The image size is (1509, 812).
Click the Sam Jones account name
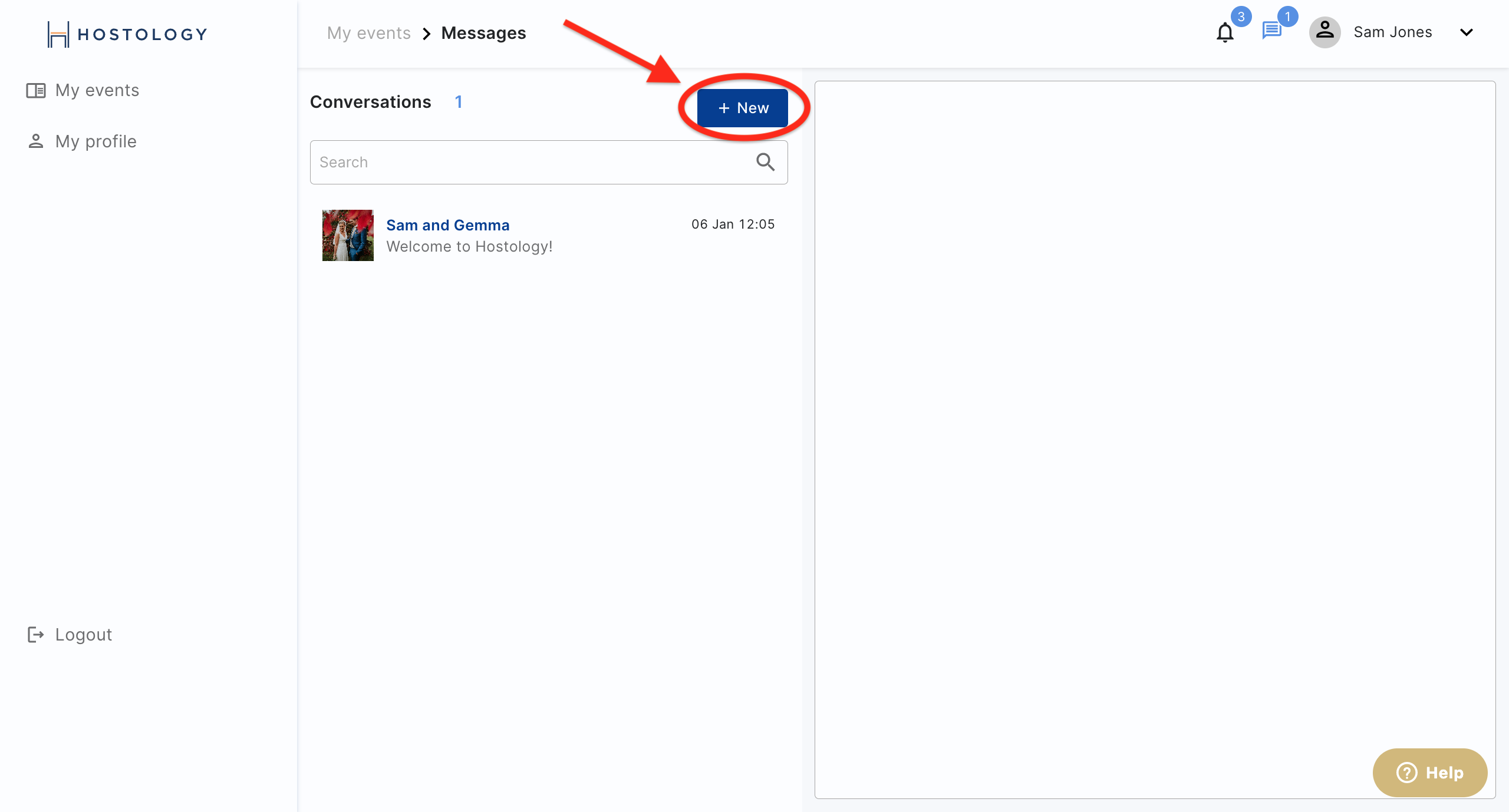pyautogui.click(x=1393, y=32)
